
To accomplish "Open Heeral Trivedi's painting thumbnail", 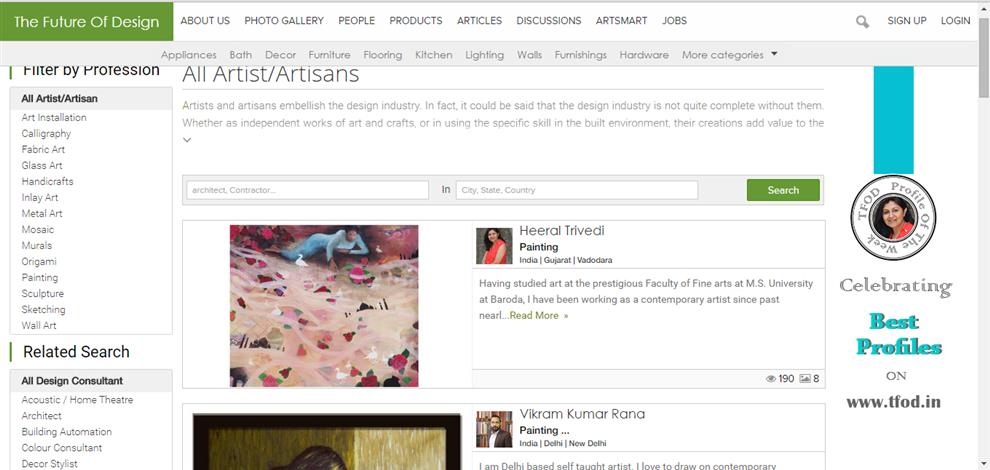I will pyautogui.click(x=324, y=305).
